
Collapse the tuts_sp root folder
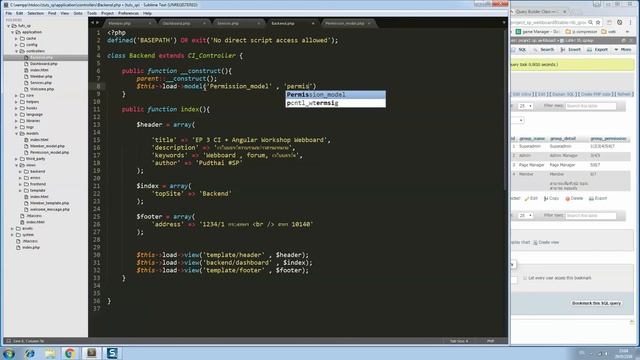pos(9,26)
